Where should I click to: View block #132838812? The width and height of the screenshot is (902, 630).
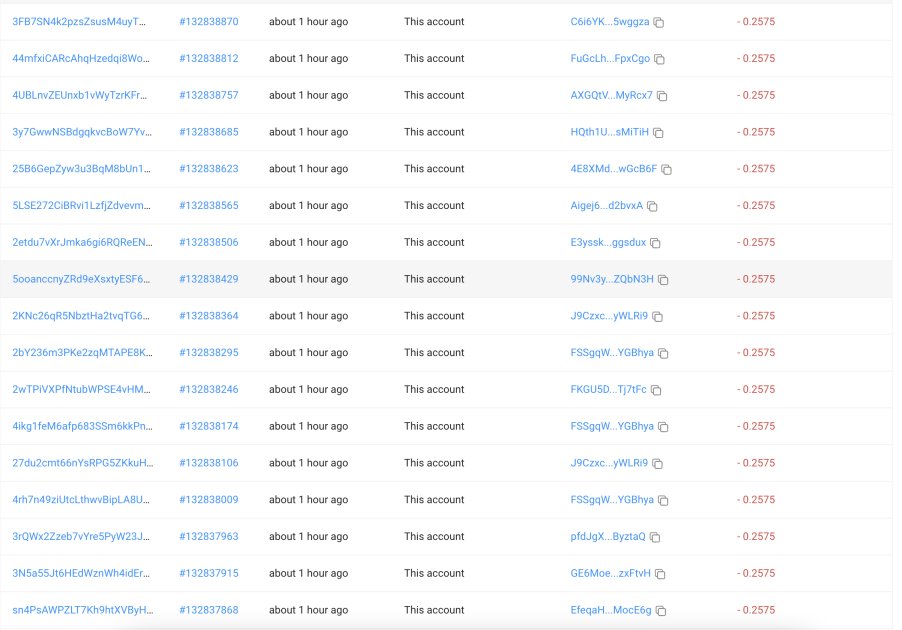[209, 59]
